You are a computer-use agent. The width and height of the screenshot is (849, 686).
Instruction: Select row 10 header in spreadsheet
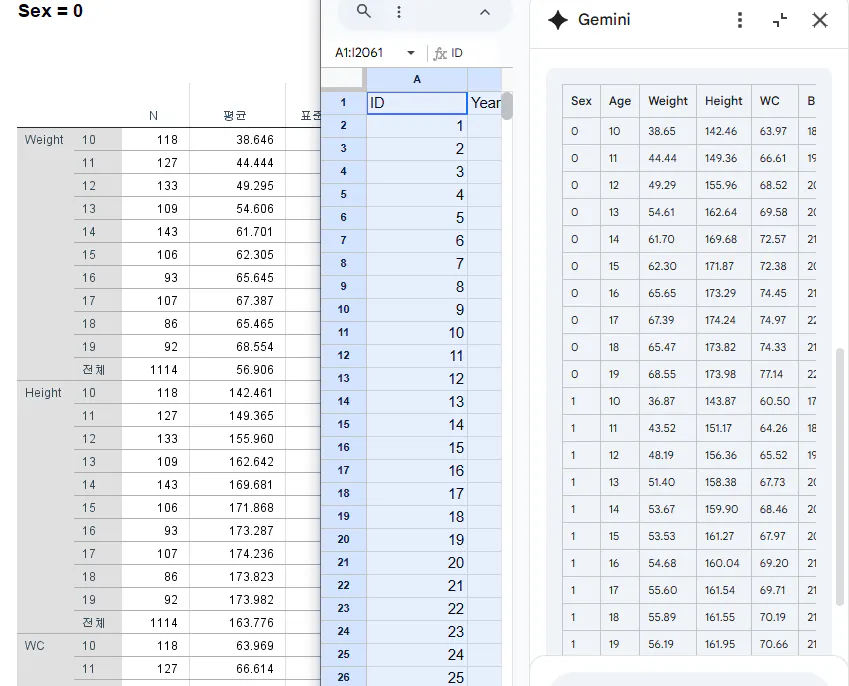click(x=343, y=309)
